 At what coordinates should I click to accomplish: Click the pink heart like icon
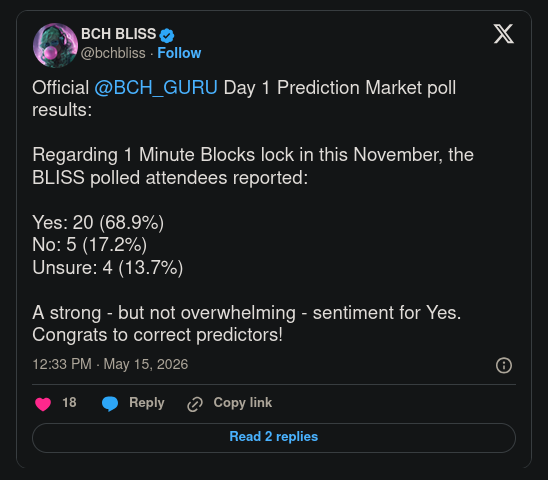tap(43, 404)
